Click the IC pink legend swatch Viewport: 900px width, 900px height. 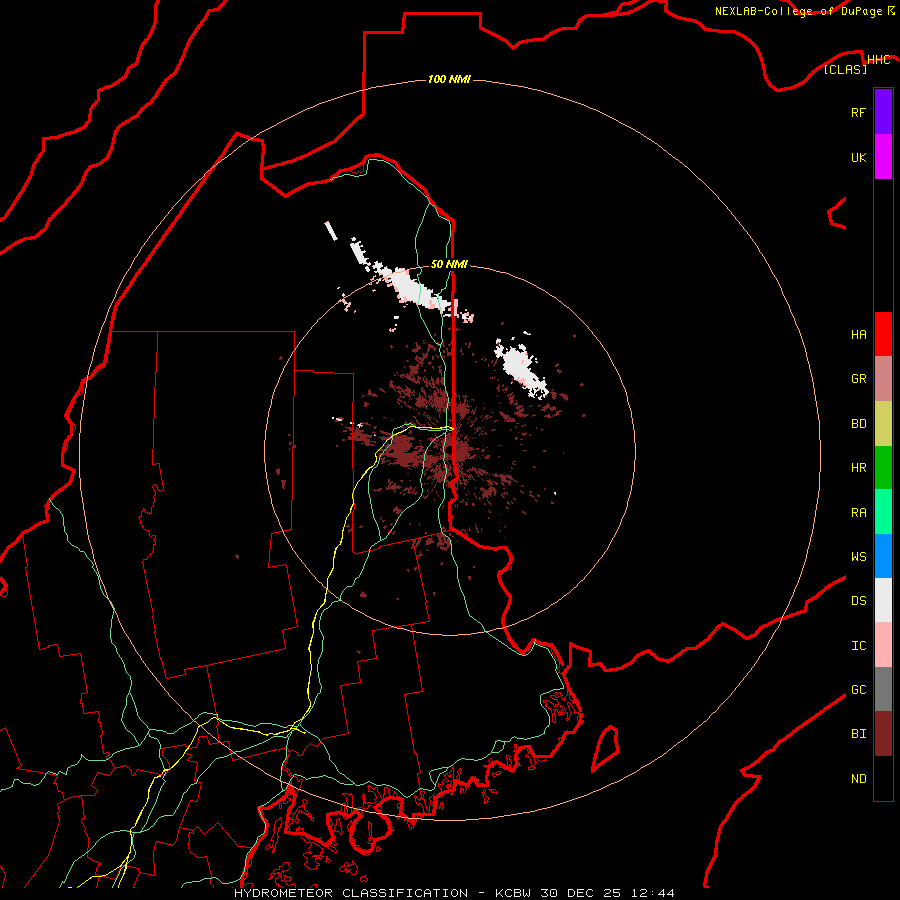click(x=883, y=645)
